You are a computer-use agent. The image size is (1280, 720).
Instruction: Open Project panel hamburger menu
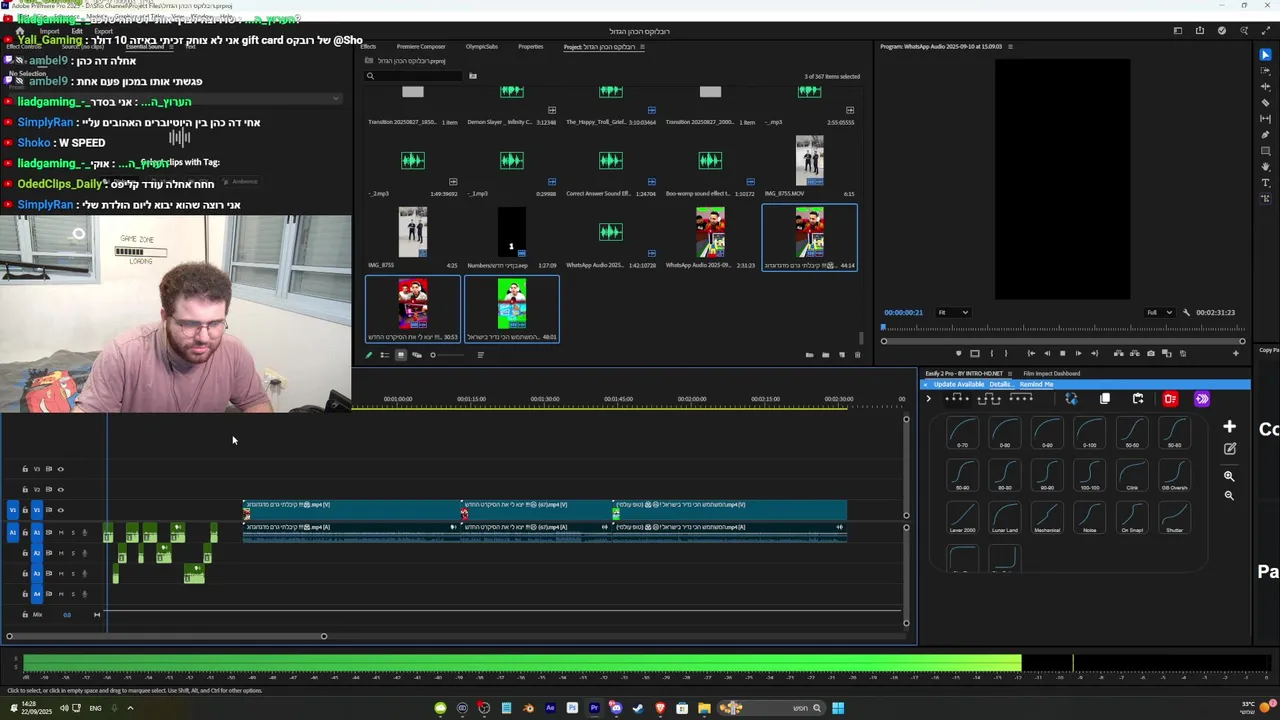(x=642, y=47)
